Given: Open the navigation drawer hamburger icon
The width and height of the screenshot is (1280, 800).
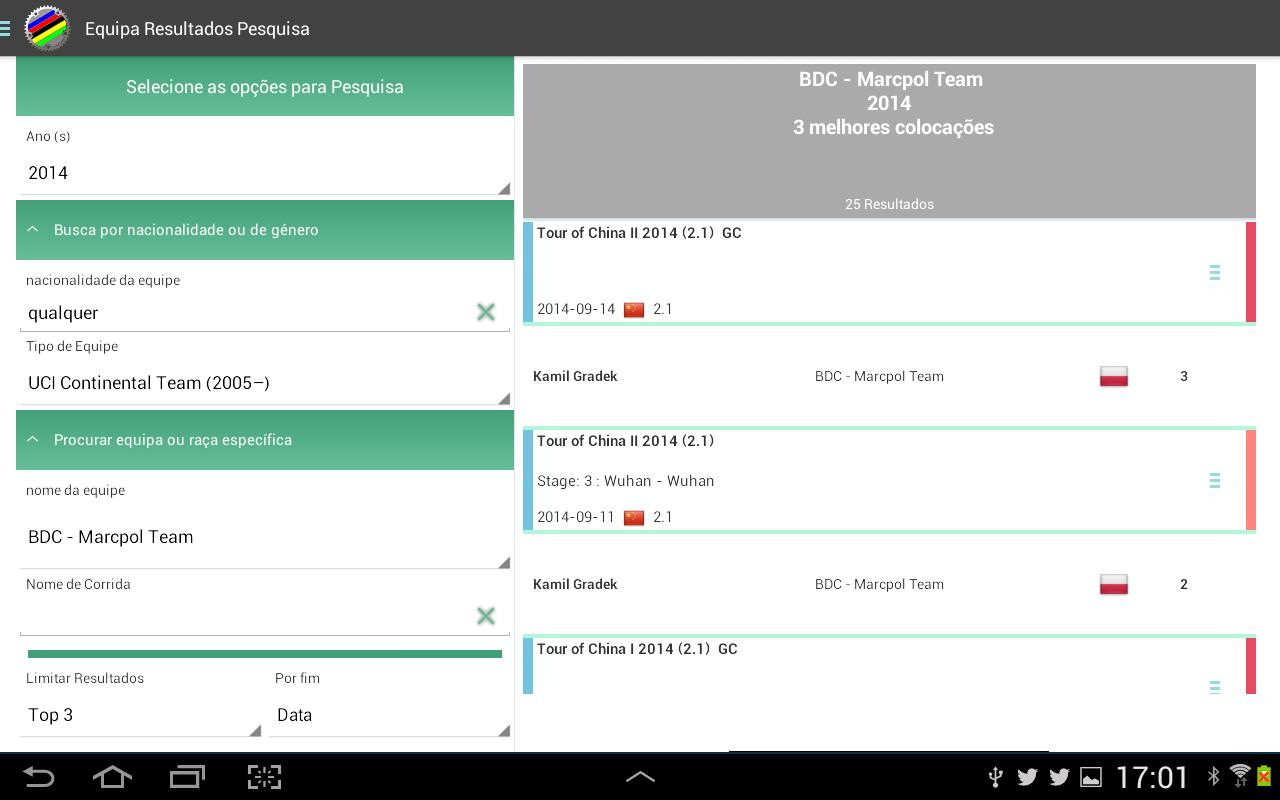Looking at the screenshot, I should tap(5, 29).
